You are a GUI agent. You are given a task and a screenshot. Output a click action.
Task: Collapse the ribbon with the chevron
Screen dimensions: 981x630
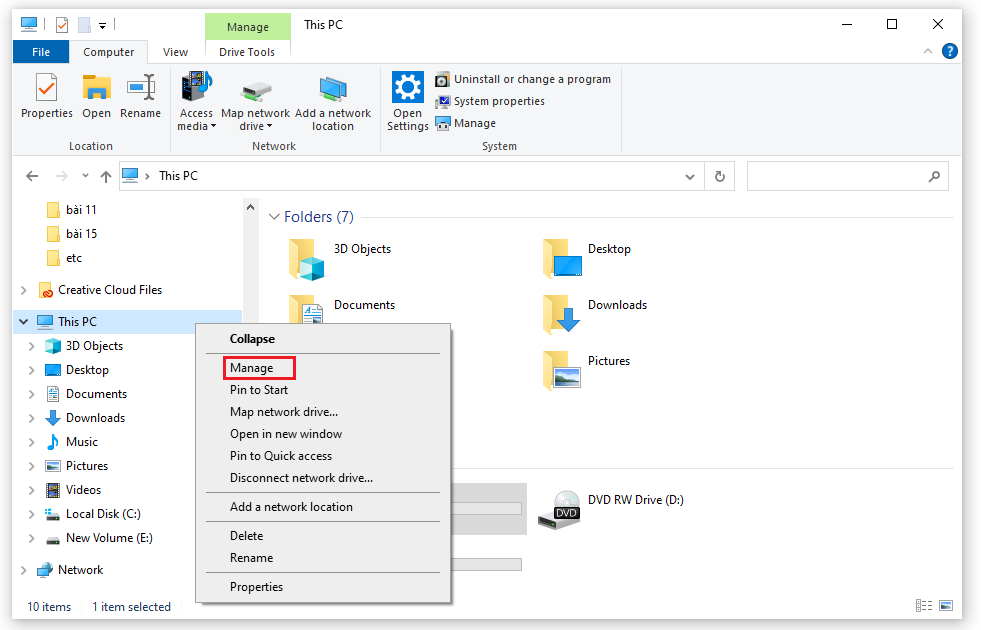click(x=929, y=51)
